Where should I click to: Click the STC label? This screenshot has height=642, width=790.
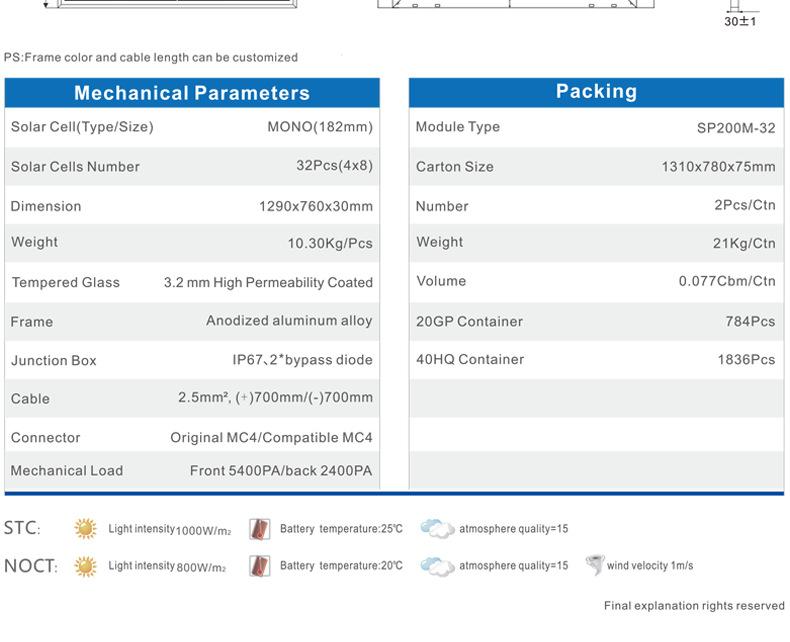pyautogui.click(x=22, y=528)
